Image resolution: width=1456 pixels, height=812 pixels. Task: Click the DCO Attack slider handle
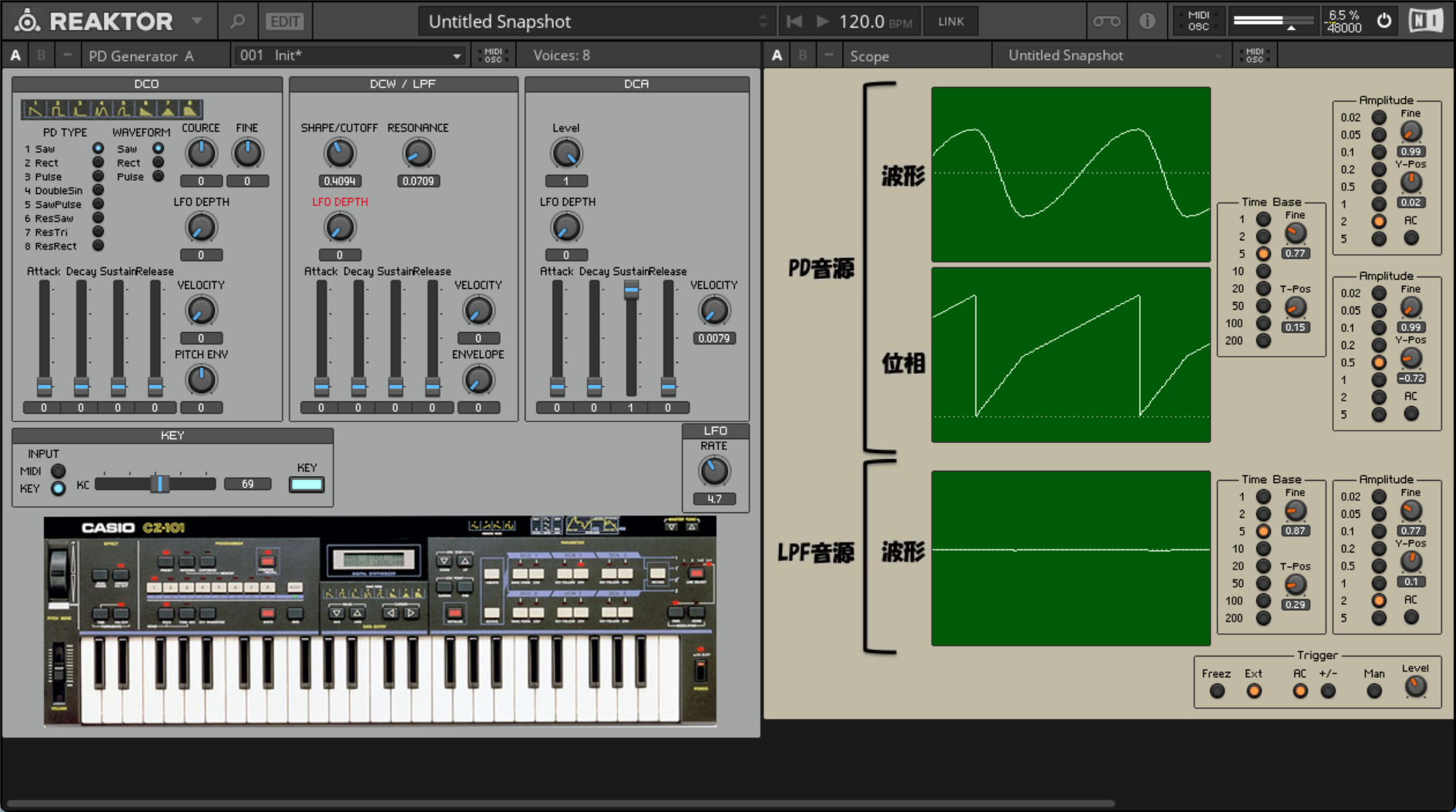coord(44,385)
